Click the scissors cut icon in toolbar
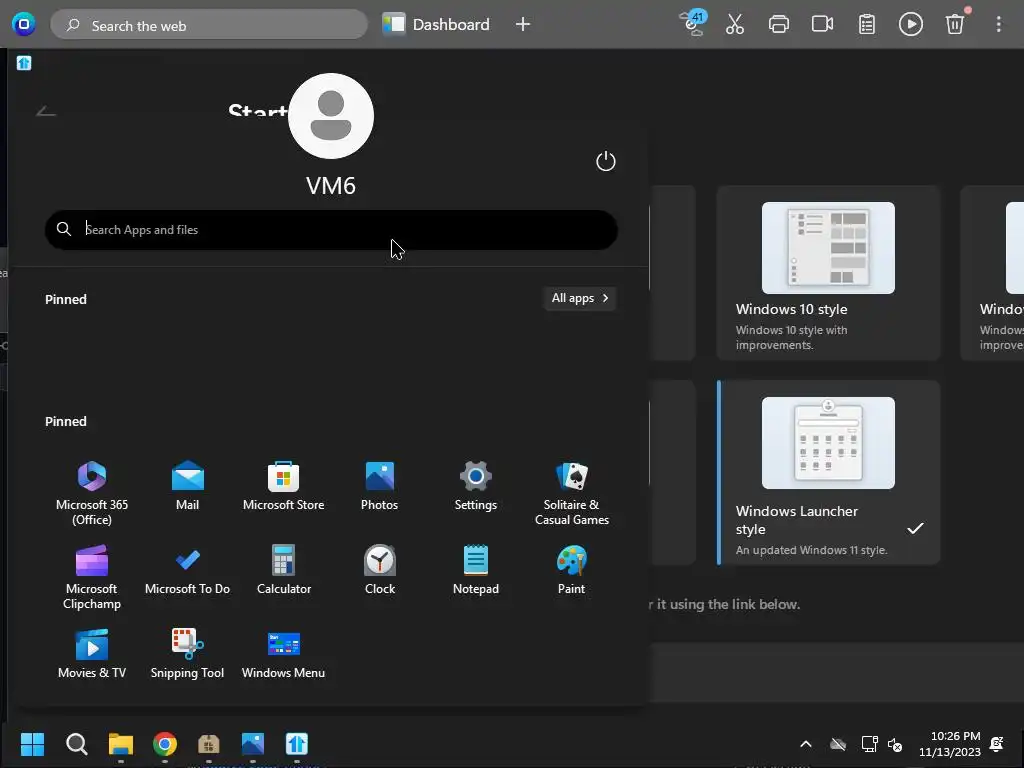The width and height of the screenshot is (1024, 768). click(x=735, y=25)
